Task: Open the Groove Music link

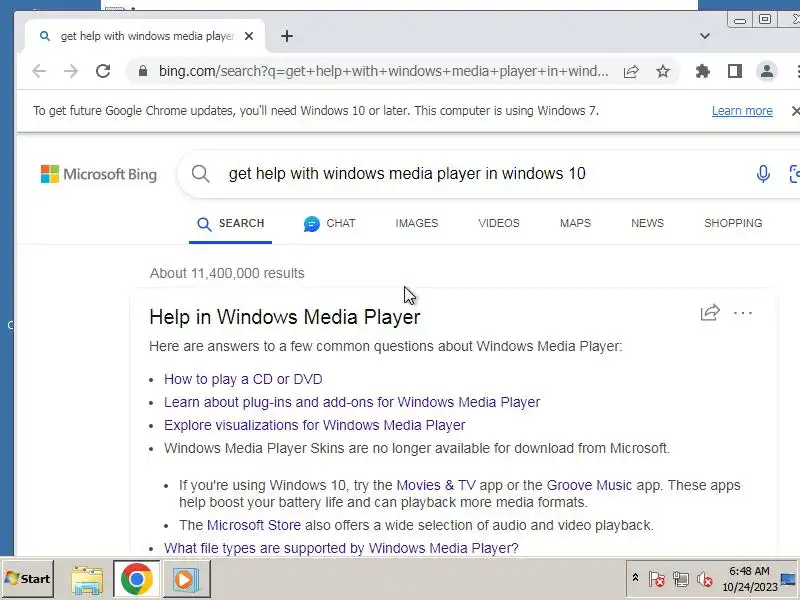Action: pos(589,485)
